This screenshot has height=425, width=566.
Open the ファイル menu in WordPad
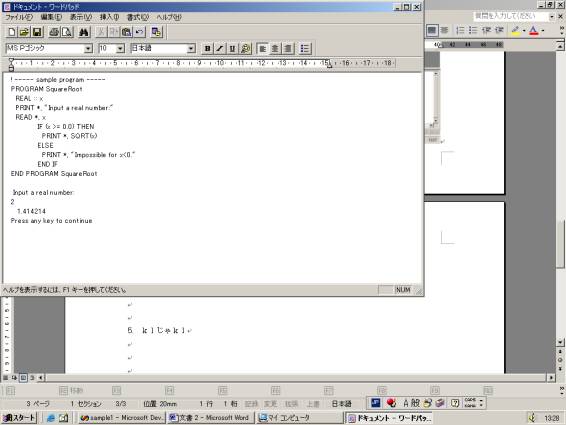18,17
